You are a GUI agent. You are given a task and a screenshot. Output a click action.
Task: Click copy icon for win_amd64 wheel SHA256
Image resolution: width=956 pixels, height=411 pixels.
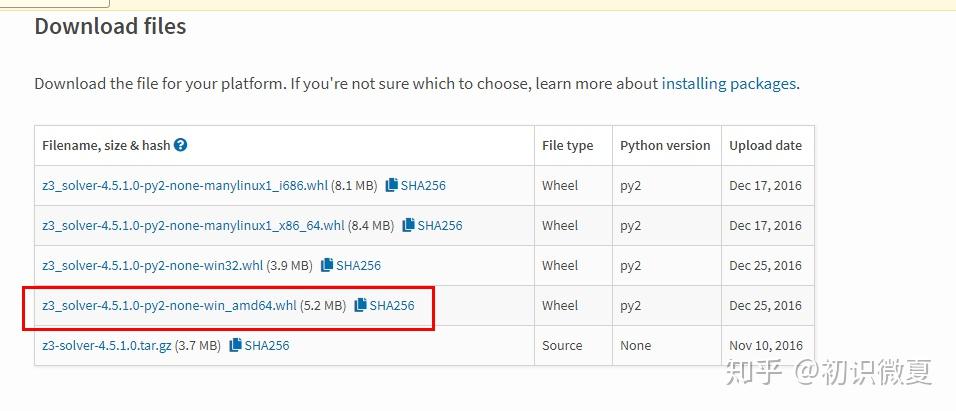tap(360, 305)
